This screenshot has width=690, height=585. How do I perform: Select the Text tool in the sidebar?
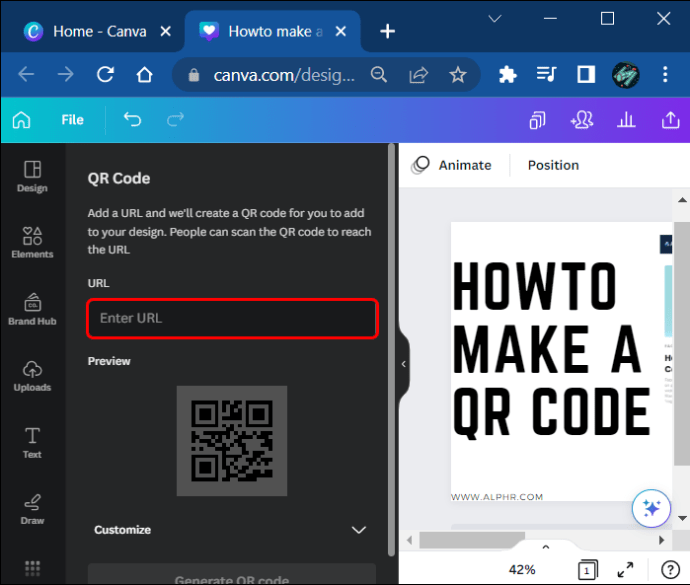32,443
